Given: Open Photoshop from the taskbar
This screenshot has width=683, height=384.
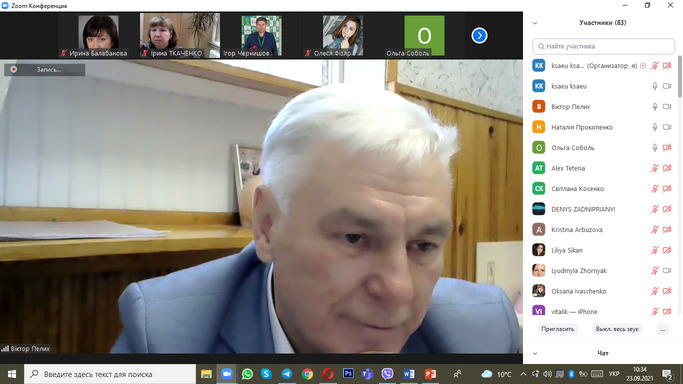Looking at the screenshot, I should pyautogui.click(x=348, y=374).
